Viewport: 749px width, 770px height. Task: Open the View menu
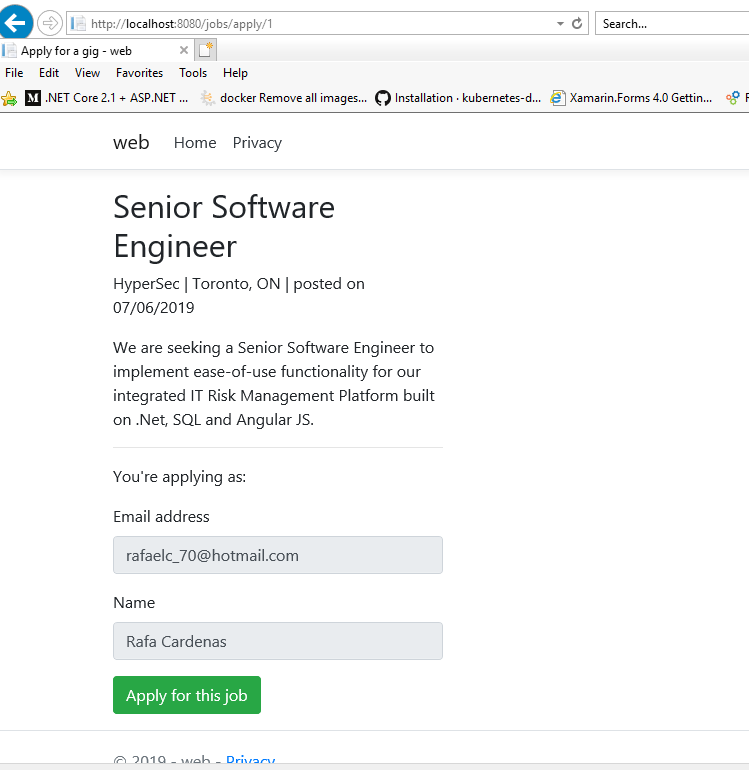point(87,73)
